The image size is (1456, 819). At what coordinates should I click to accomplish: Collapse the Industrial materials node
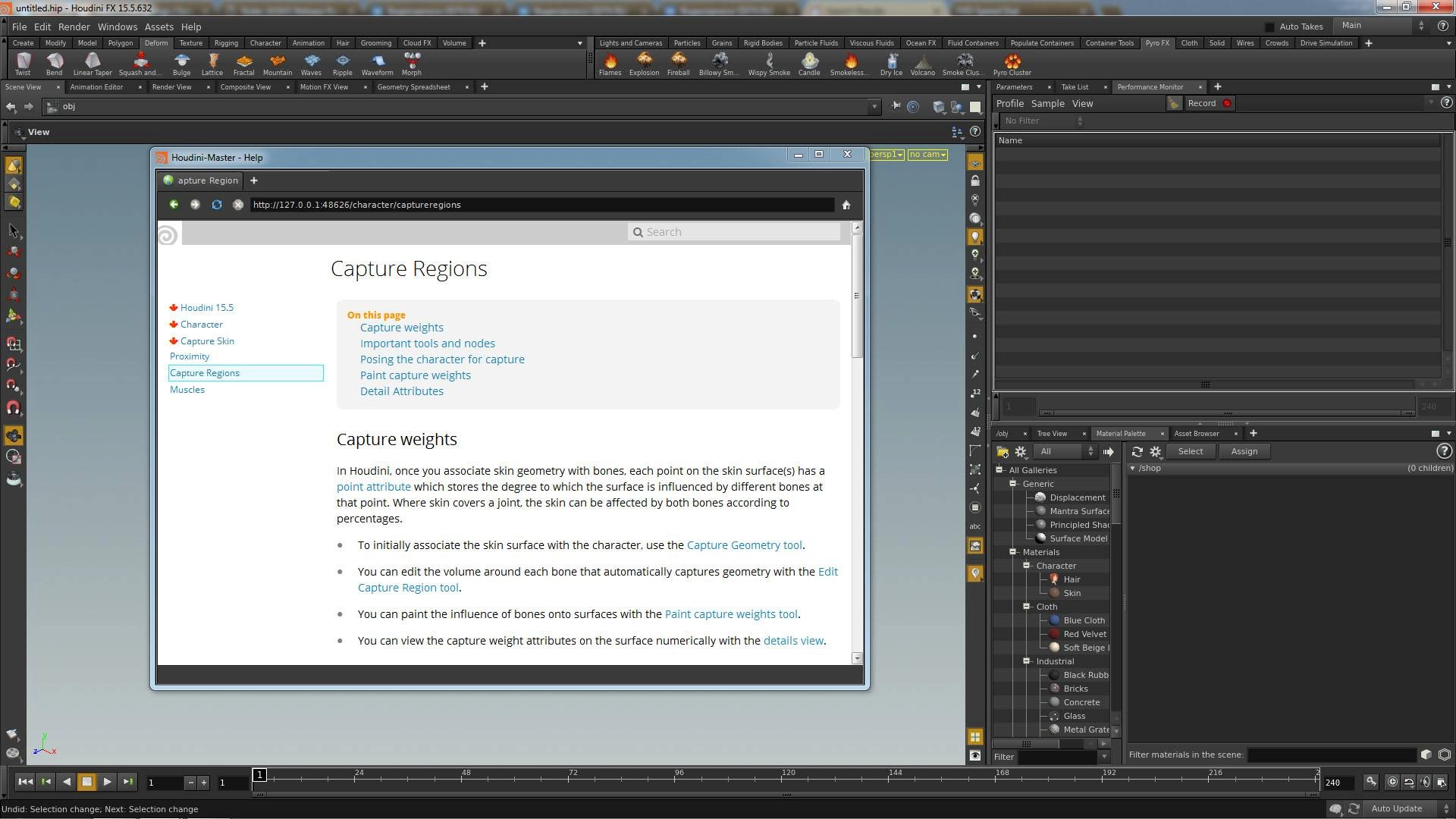[1027, 661]
